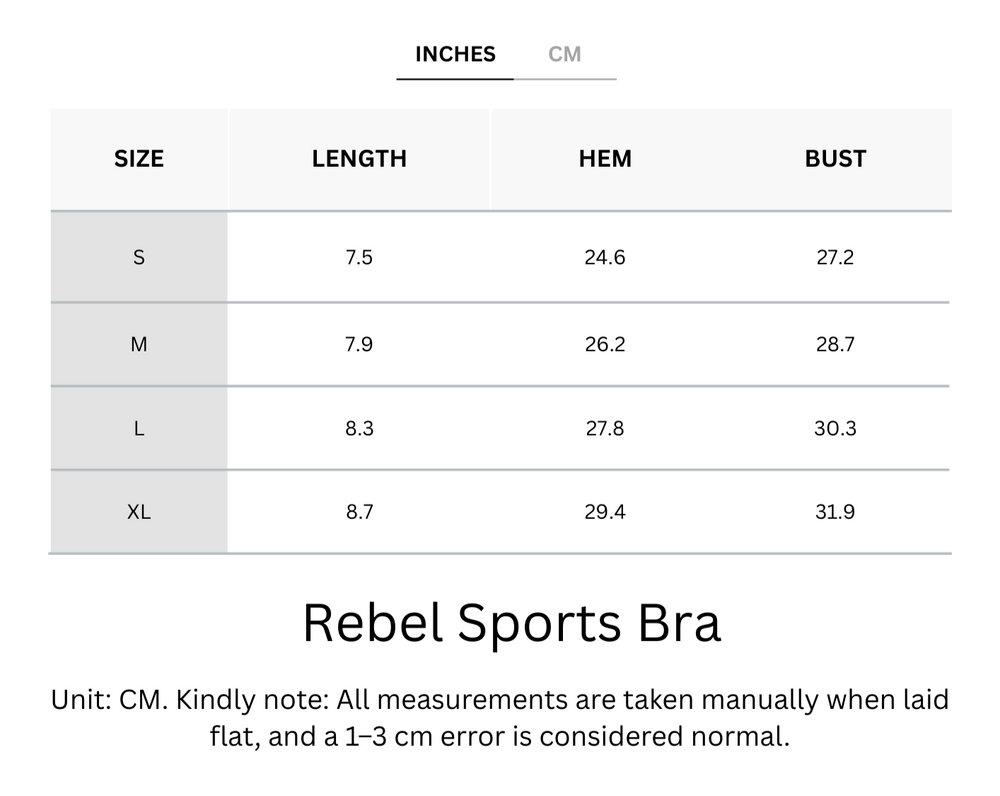Click the 30.3 bust value

pyautogui.click(x=835, y=428)
